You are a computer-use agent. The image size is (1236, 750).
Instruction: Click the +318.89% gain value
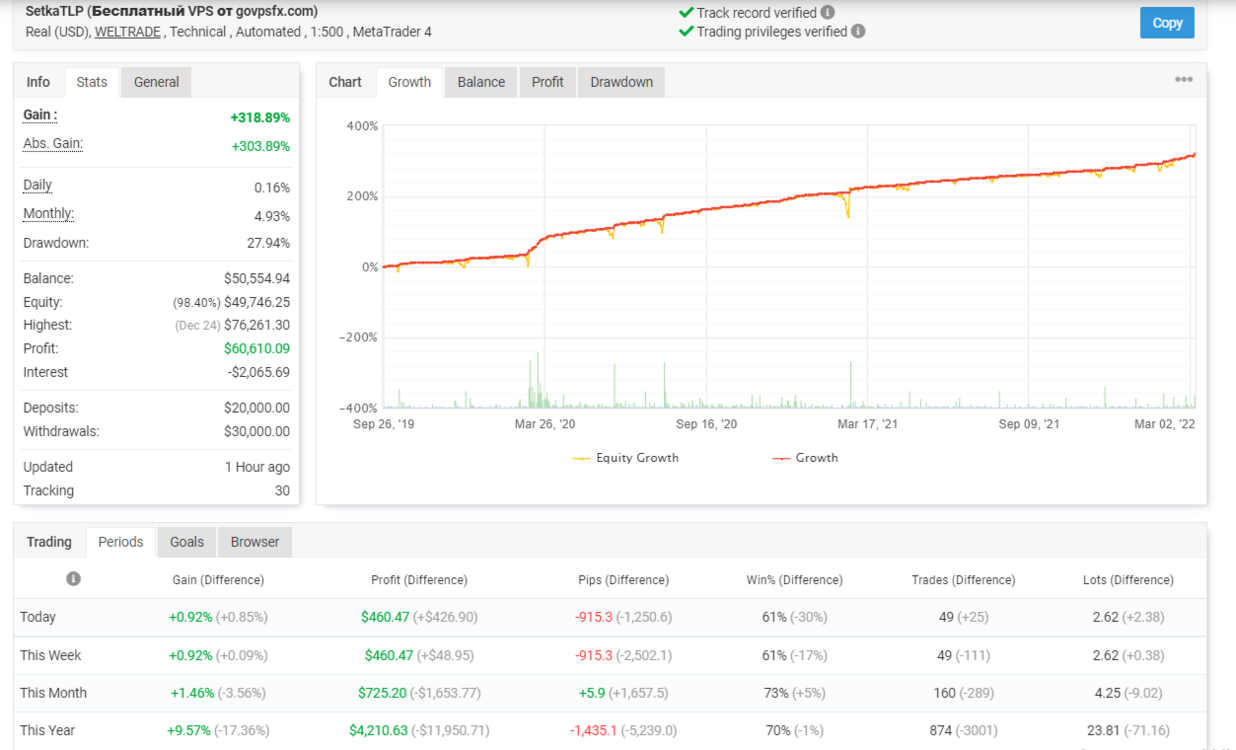(x=260, y=117)
